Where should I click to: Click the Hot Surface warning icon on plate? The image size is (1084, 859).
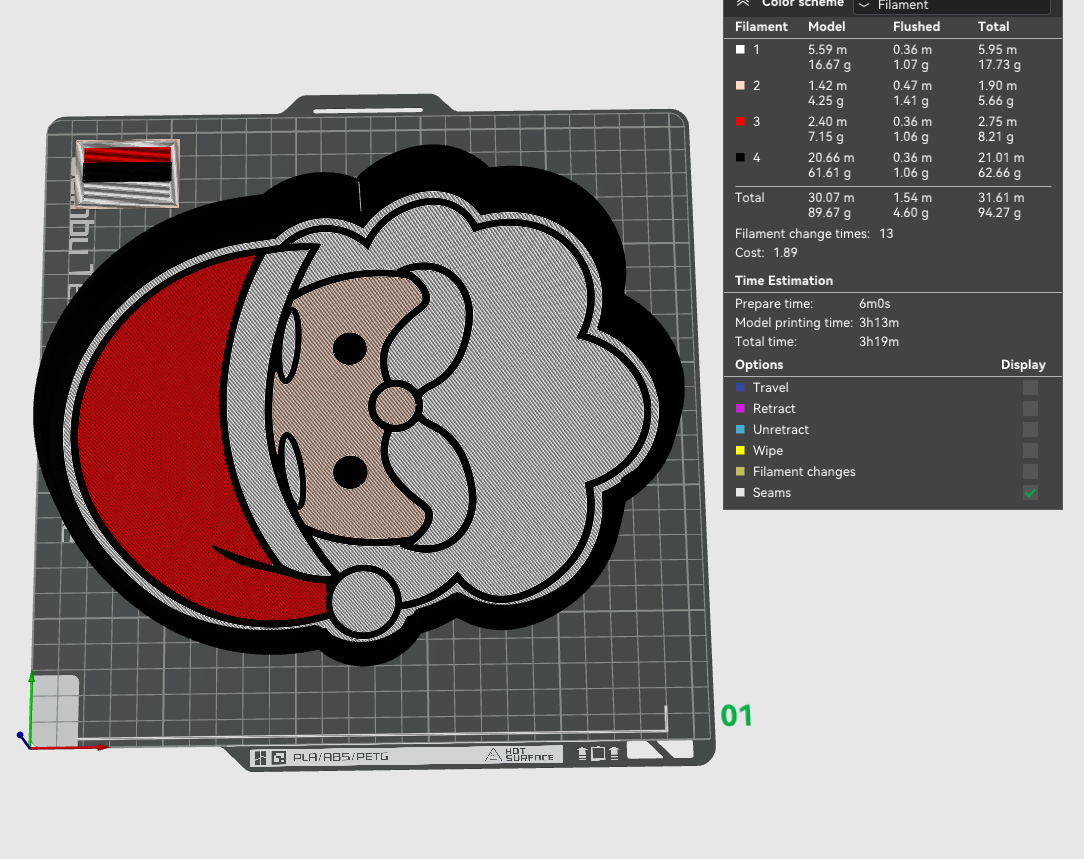(493, 755)
